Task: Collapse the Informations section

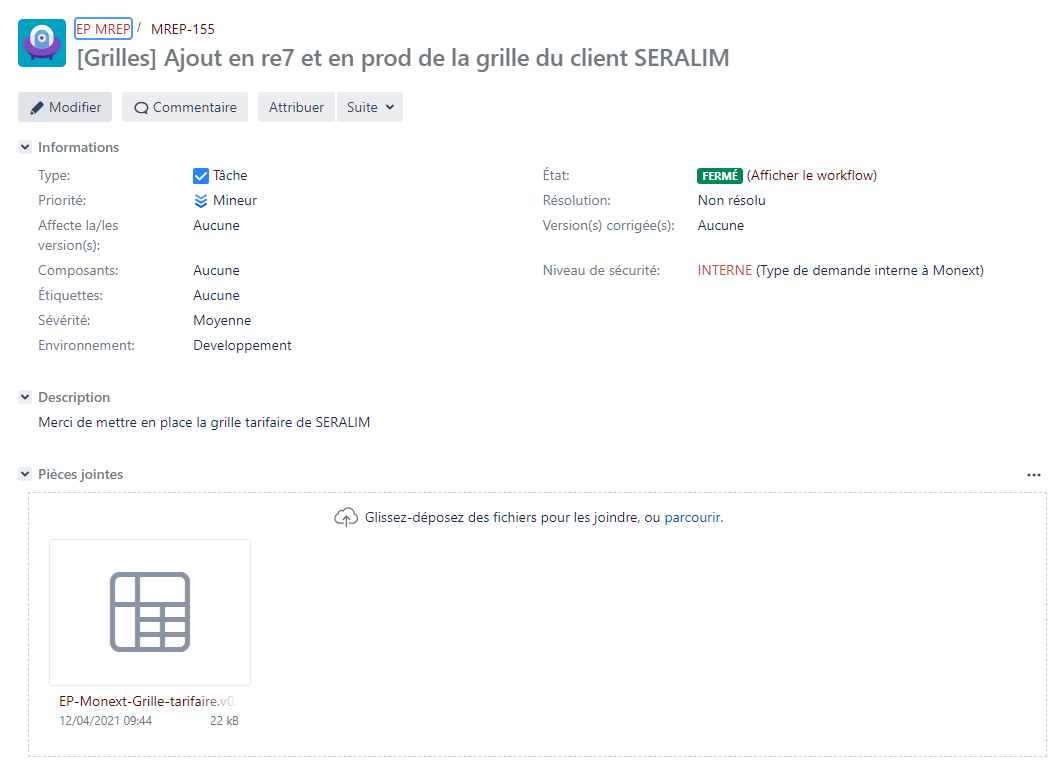Action: pos(25,148)
